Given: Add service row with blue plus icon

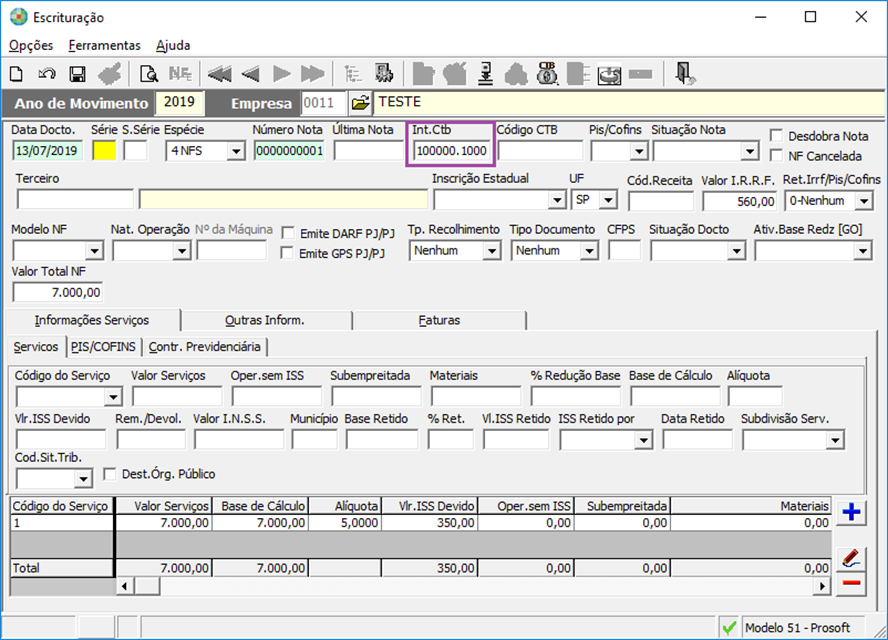Looking at the screenshot, I should (x=851, y=512).
